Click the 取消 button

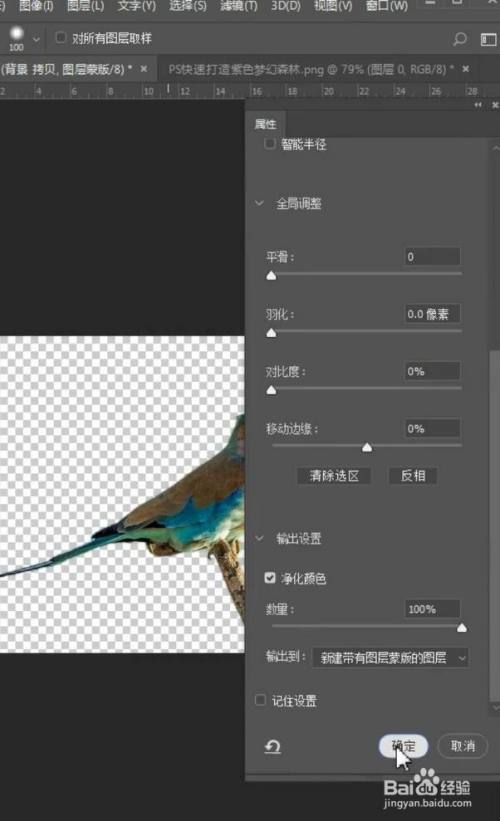[x=462, y=746]
